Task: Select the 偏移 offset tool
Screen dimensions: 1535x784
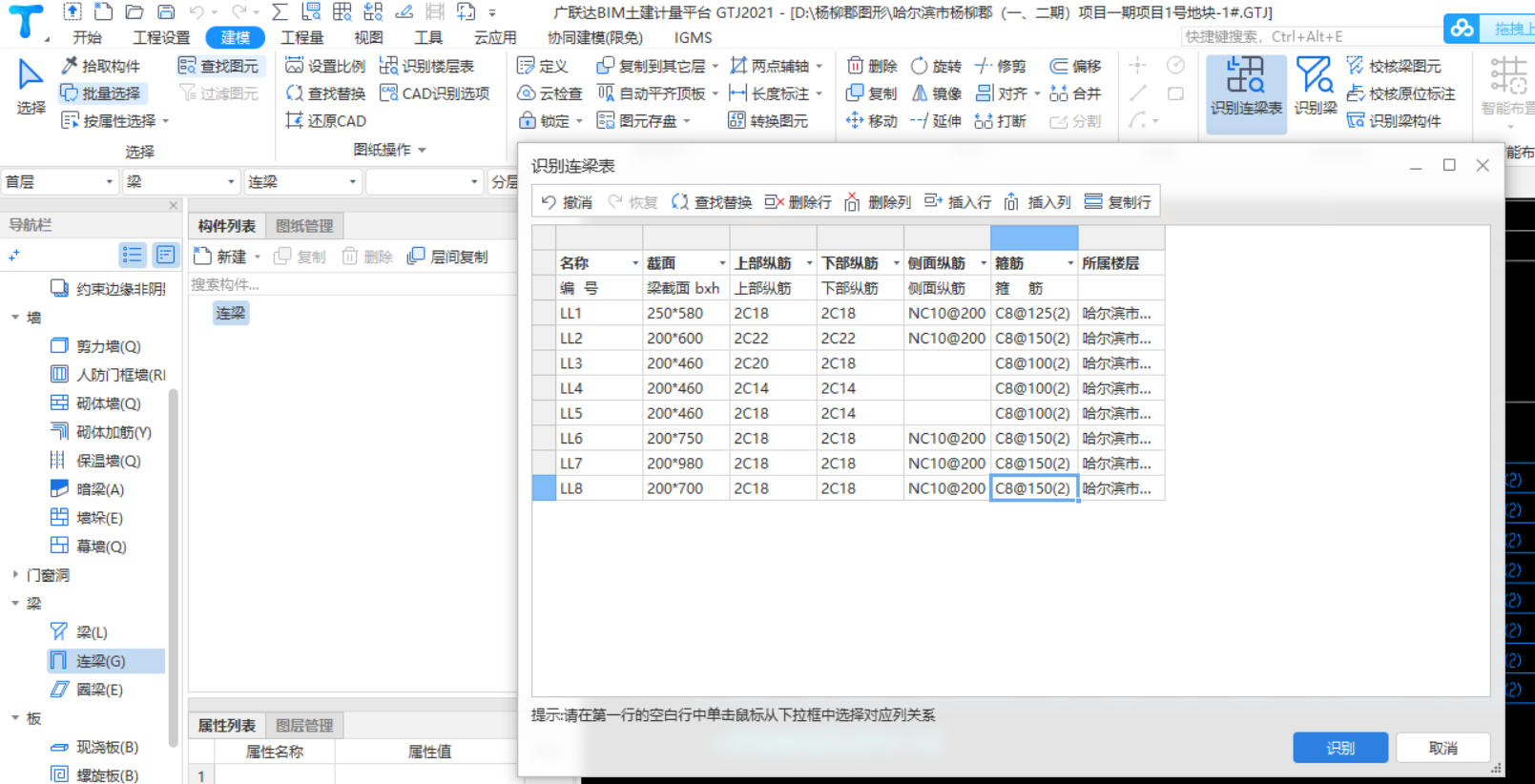Action: pos(1075,66)
